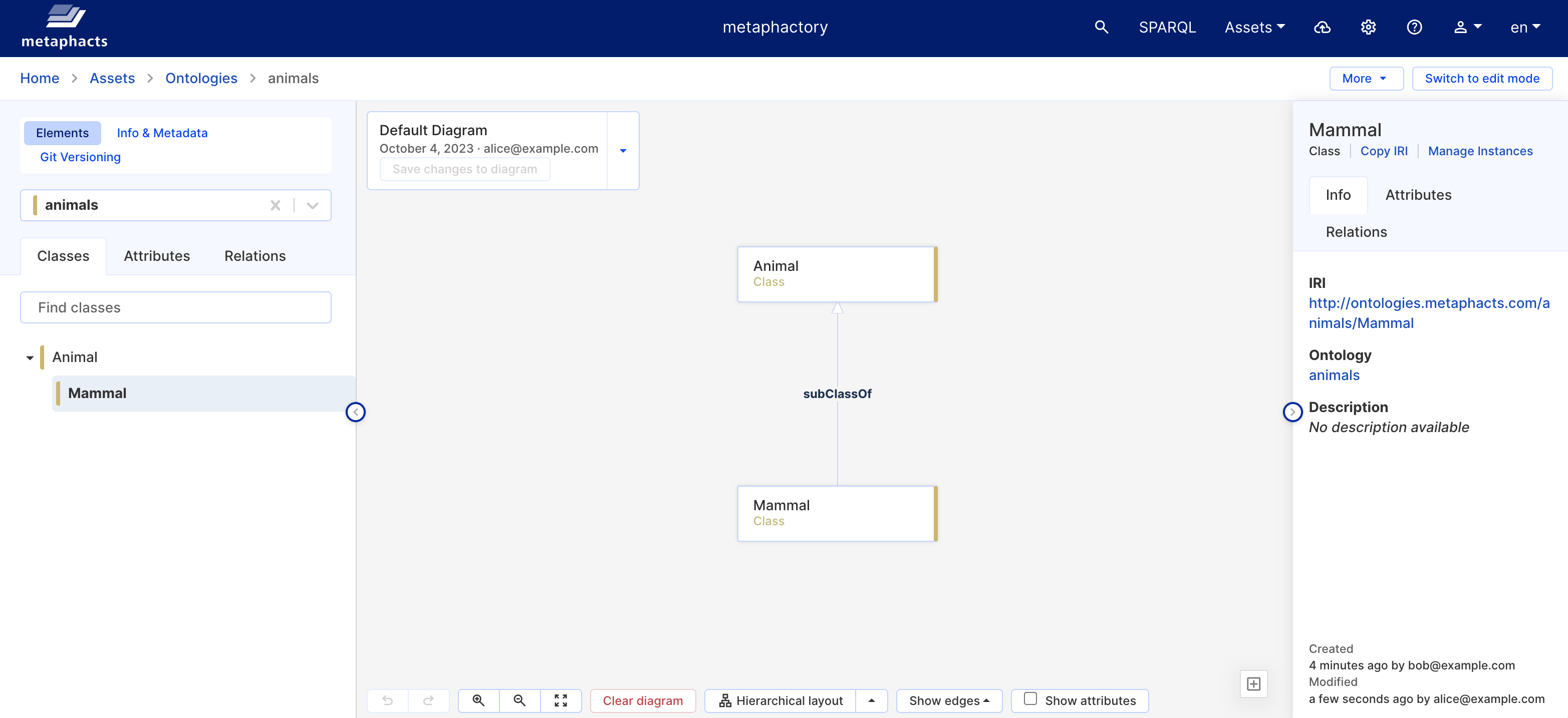Collapse the right details panel
This screenshot has width=1568, height=718.
[1292, 412]
